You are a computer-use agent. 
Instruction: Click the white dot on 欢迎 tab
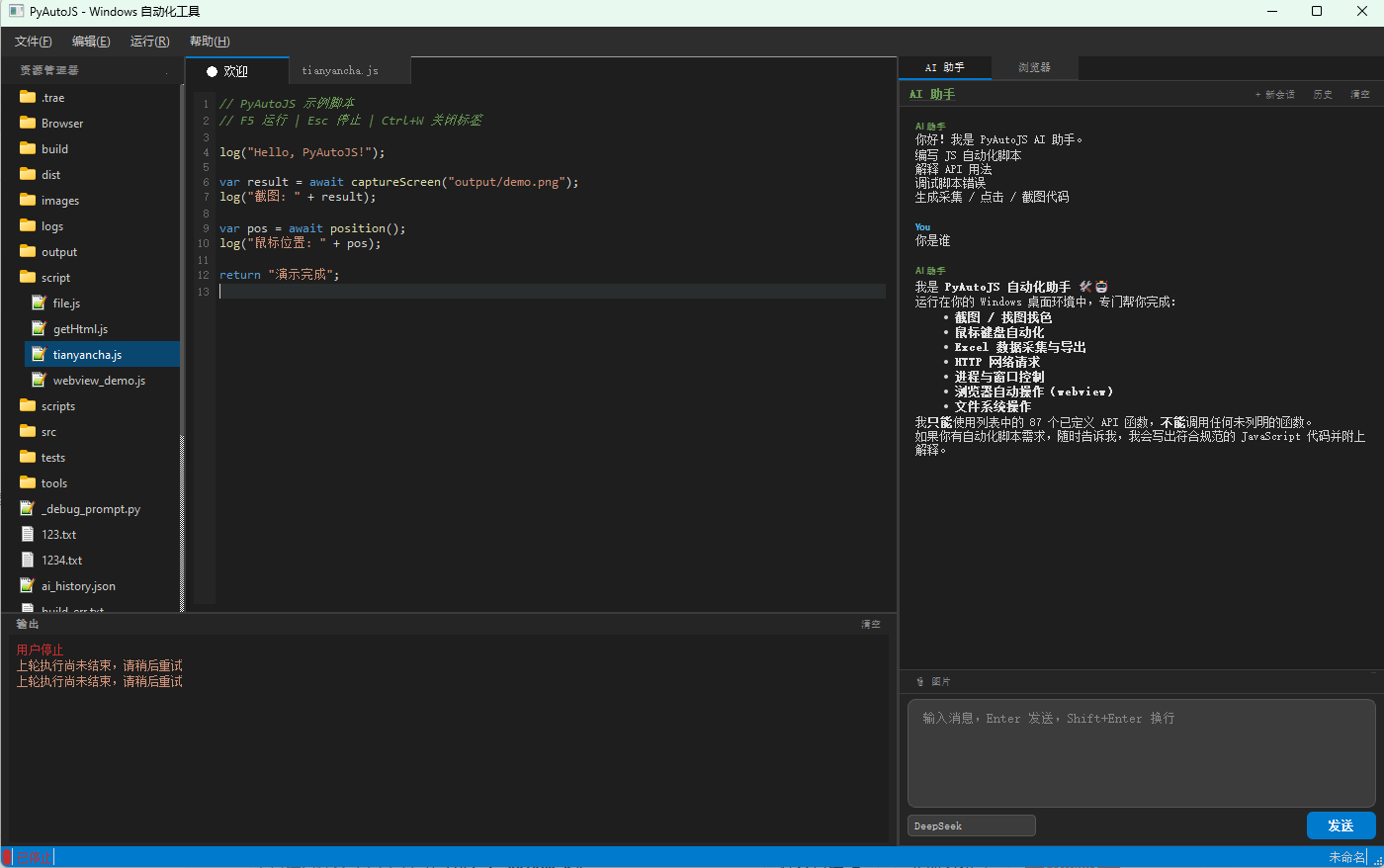point(212,71)
